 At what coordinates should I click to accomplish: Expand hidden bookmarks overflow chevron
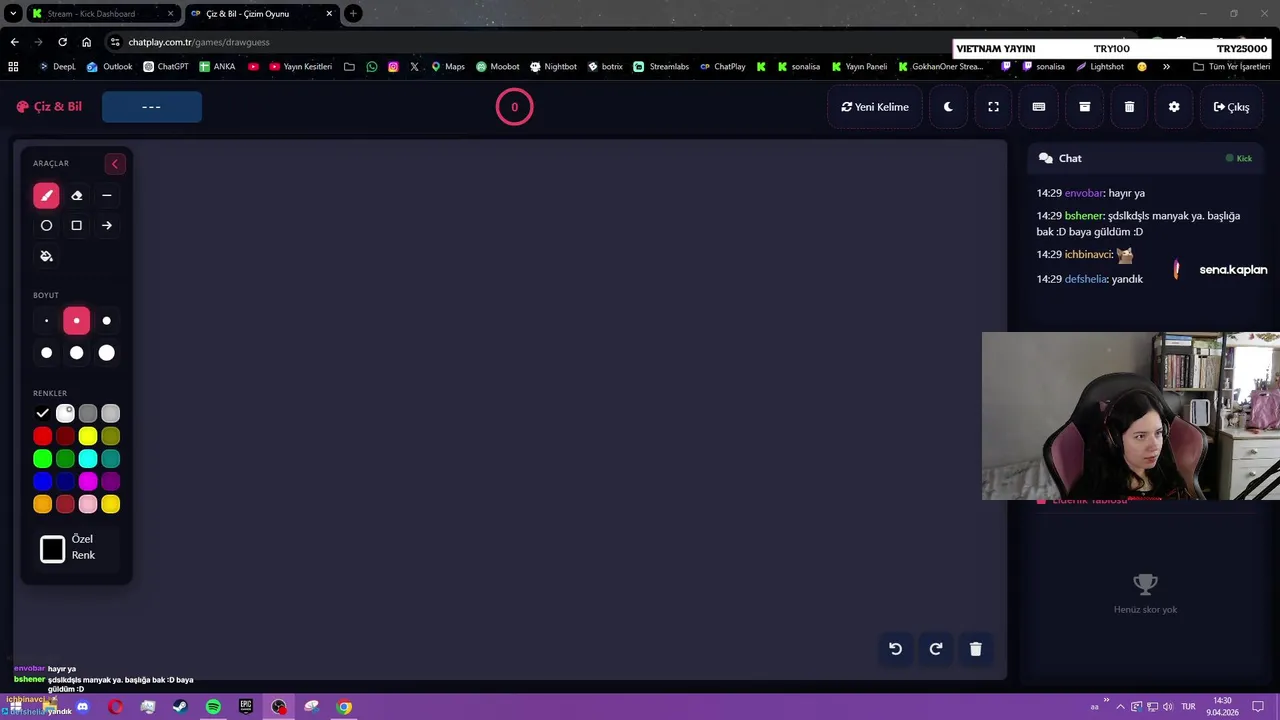coord(1166,67)
